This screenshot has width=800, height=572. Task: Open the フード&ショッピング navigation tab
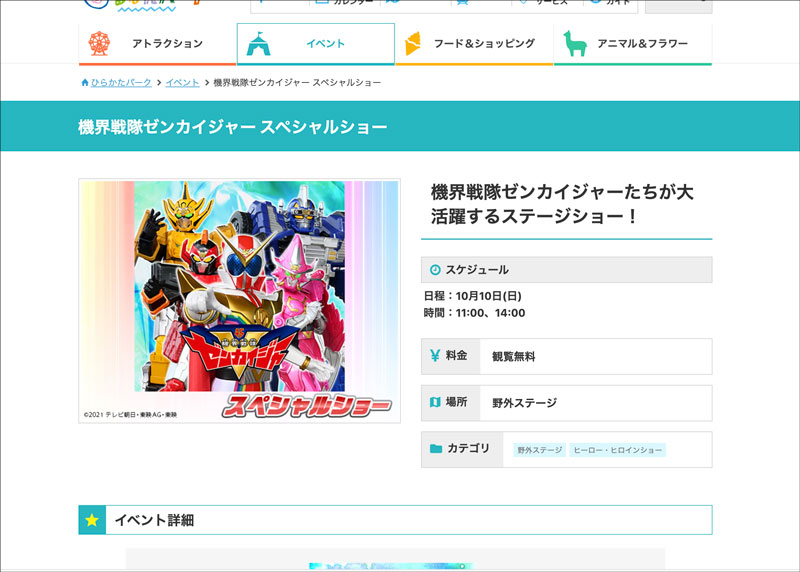pyautogui.click(x=484, y=44)
